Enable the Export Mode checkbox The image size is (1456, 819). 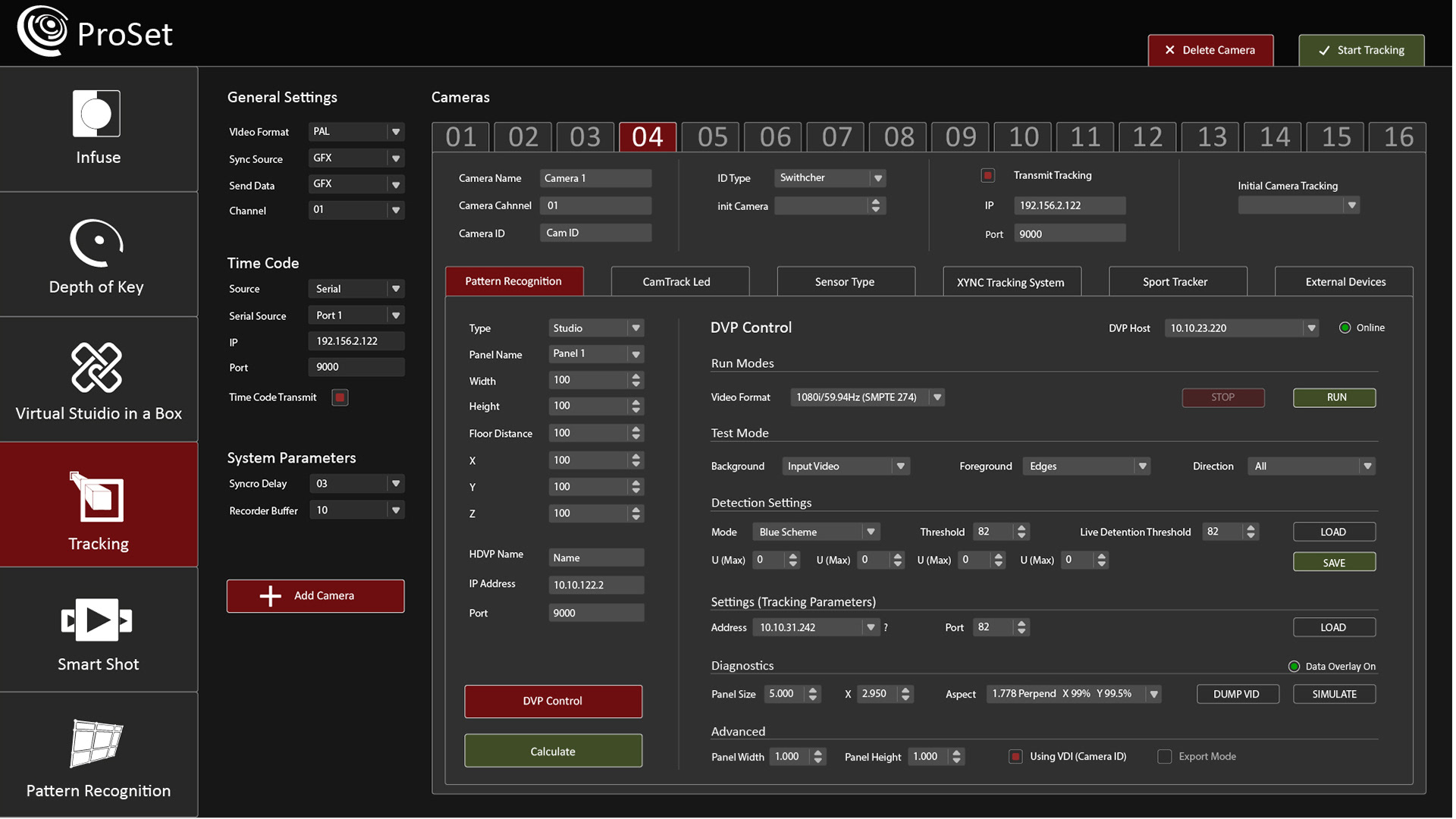tap(1164, 757)
